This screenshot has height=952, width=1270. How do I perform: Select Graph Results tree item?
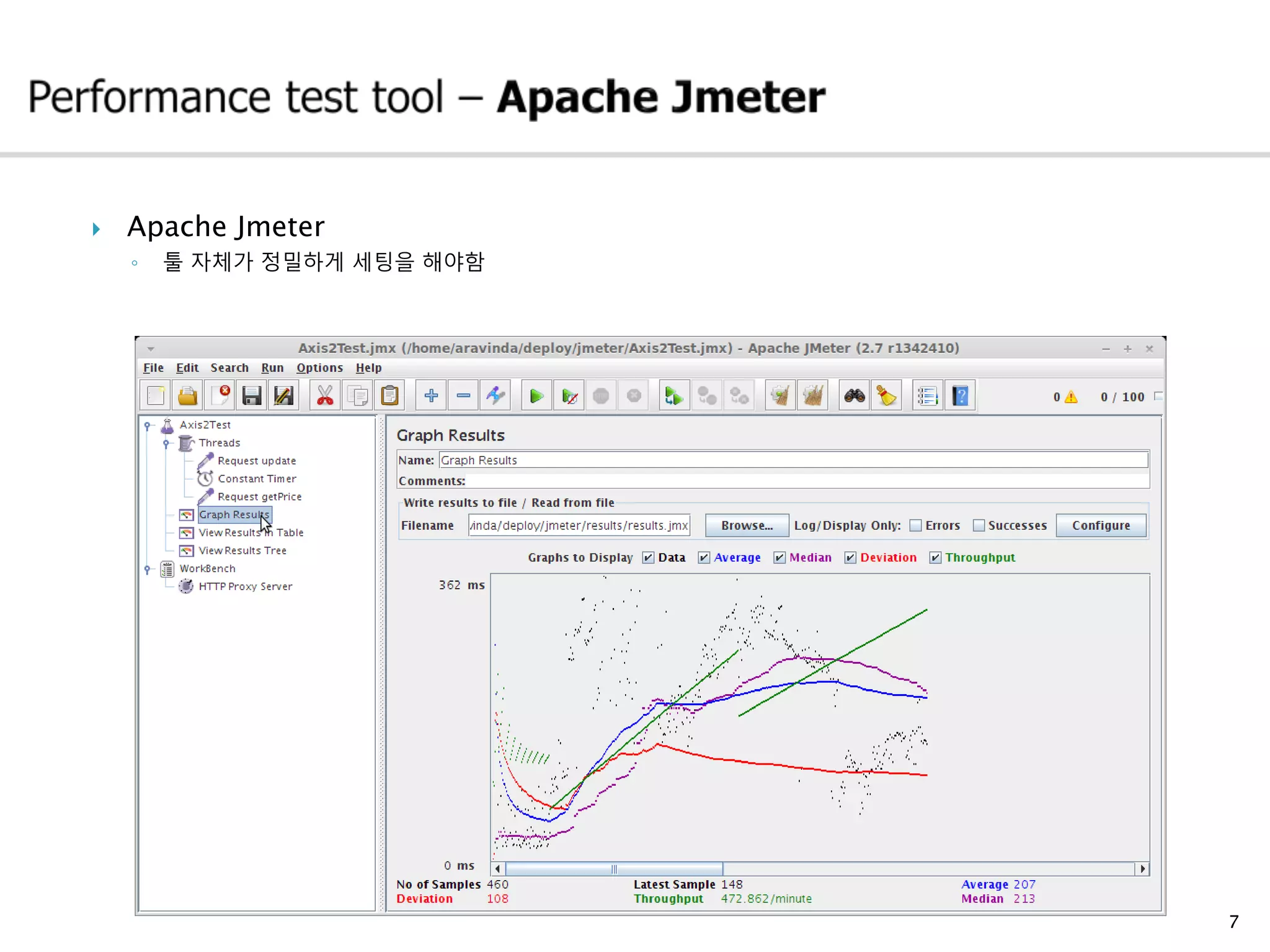[x=234, y=515]
